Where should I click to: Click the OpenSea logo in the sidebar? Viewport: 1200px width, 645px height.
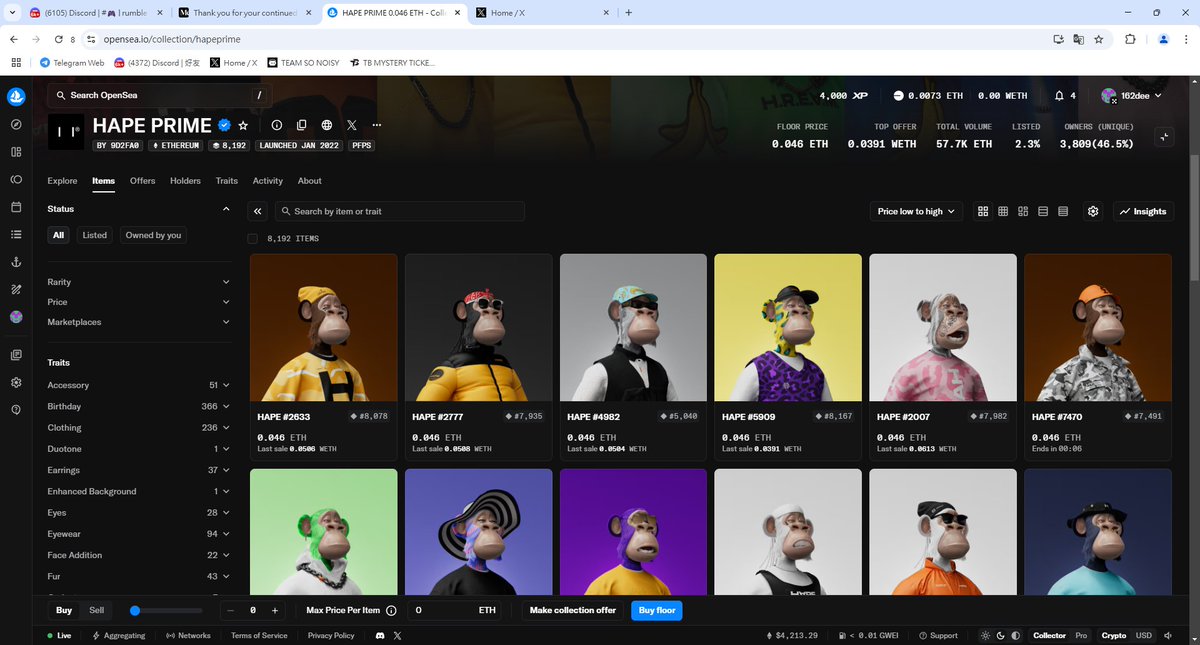pos(16,97)
